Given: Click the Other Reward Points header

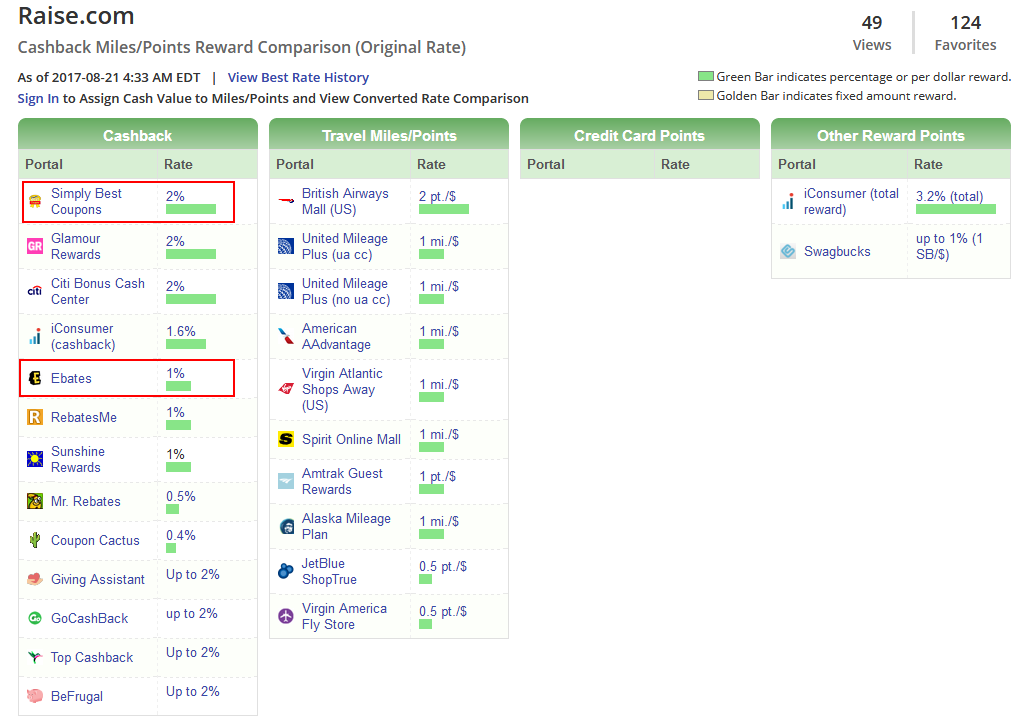Looking at the screenshot, I should tap(891, 135).
